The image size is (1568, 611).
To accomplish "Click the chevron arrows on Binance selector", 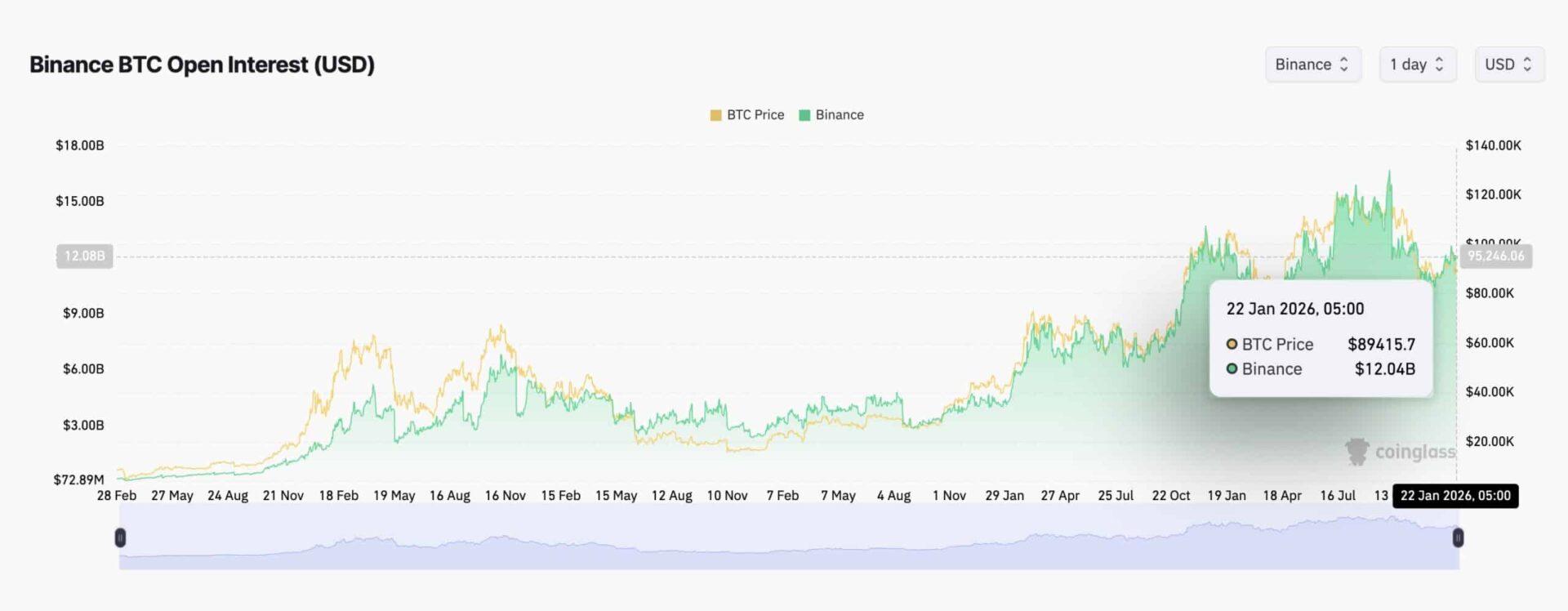I will click(1343, 65).
